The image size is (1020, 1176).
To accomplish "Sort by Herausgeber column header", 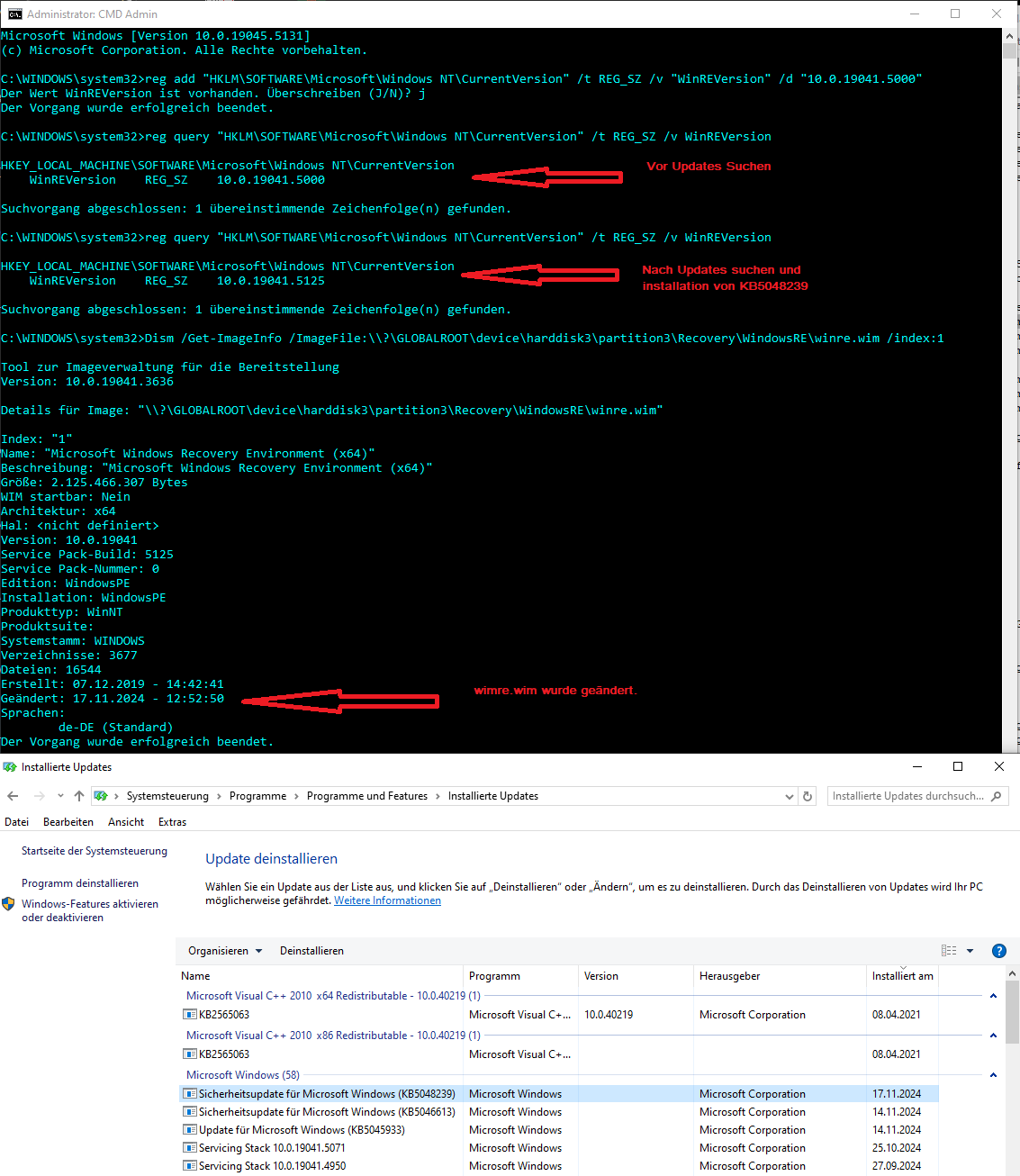I will pyautogui.click(x=780, y=976).
